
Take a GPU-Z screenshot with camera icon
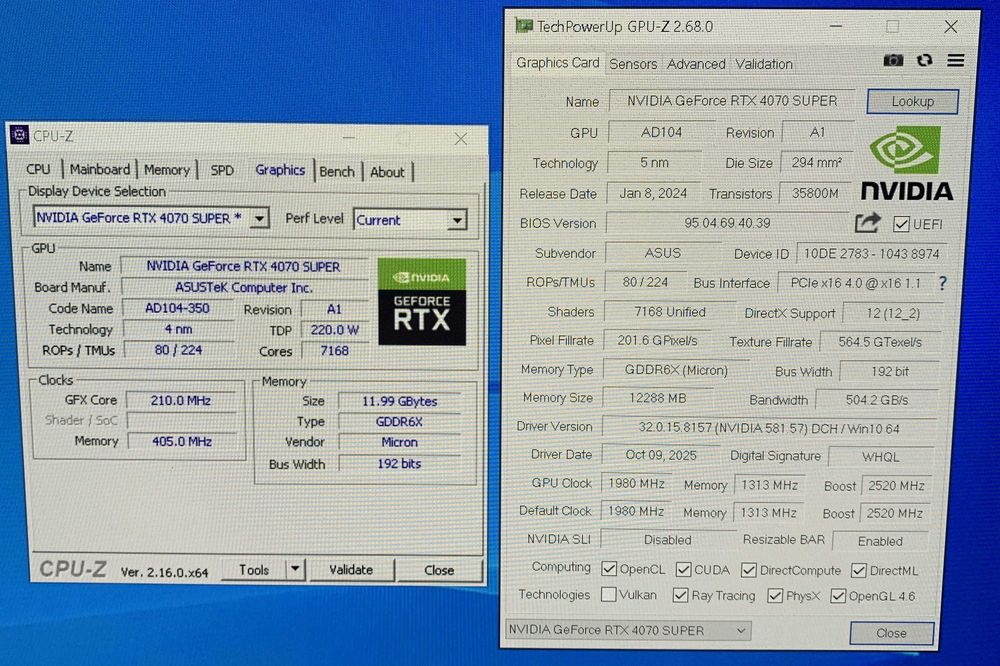[893, 61]
